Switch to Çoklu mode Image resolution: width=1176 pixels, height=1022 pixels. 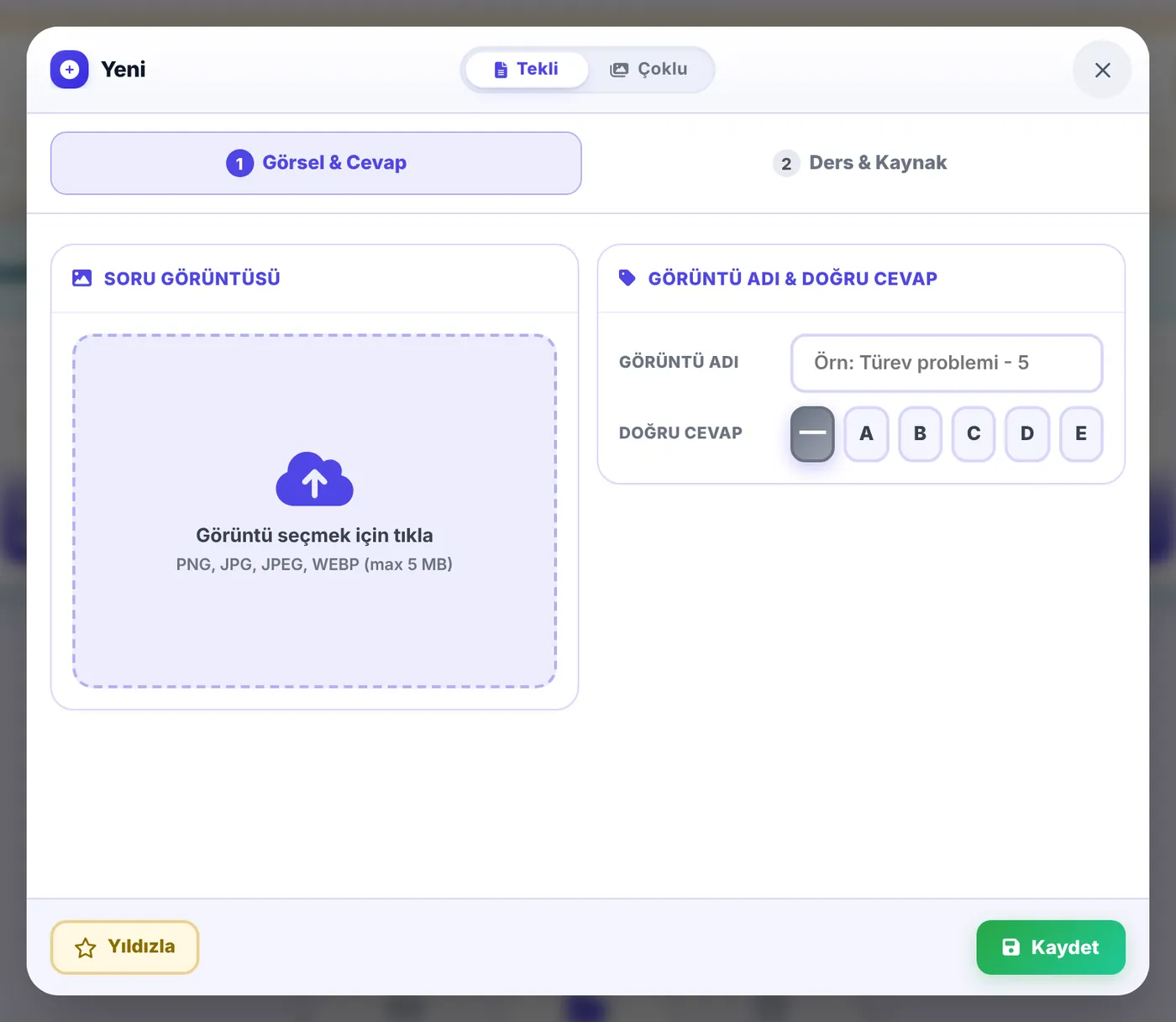click(649, 69)
